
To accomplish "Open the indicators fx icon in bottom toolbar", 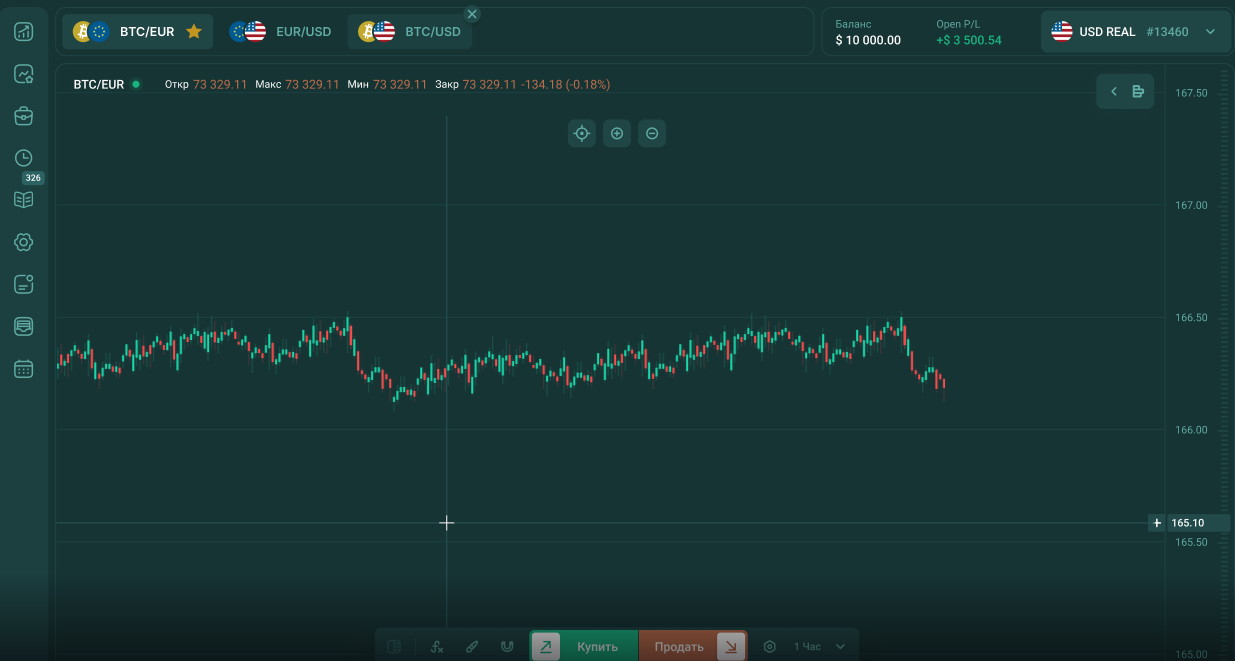I will [437, 647].
